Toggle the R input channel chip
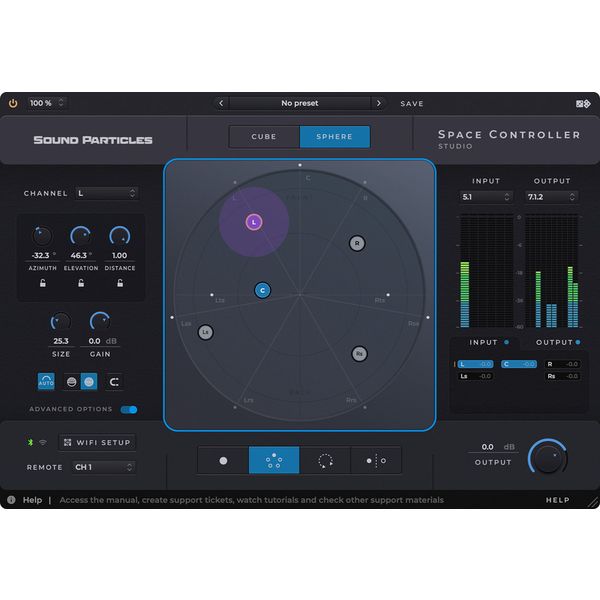This screenshot has width=600, height=600. click(563, 364)
